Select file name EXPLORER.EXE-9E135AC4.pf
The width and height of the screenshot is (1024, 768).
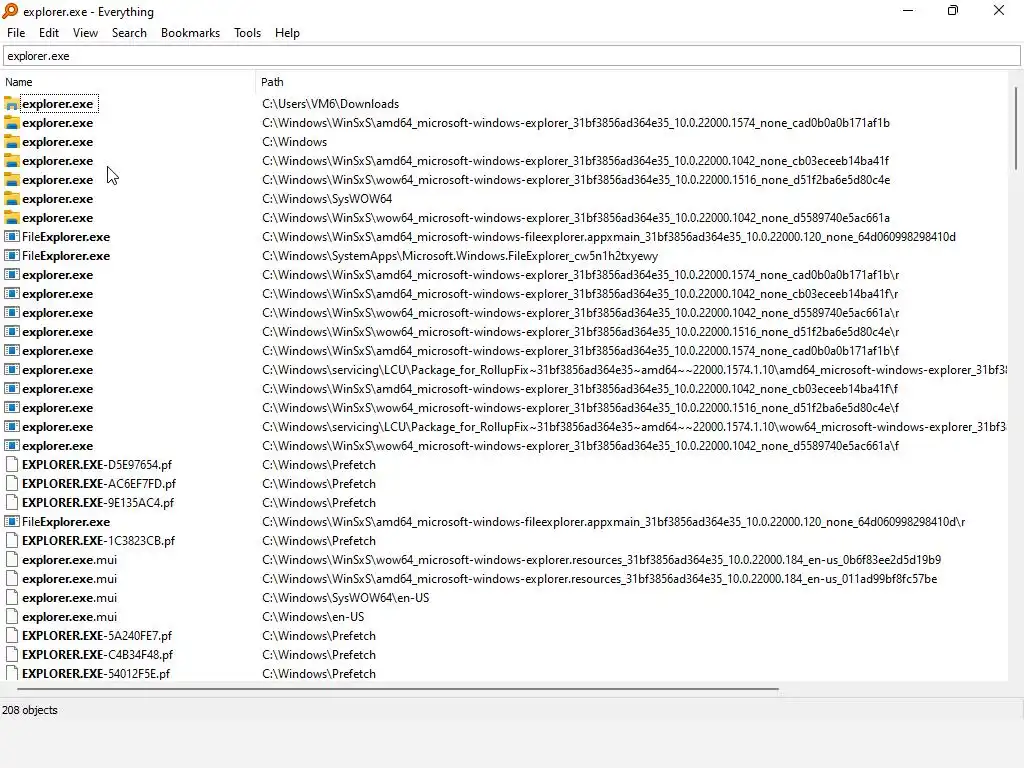pos(98,502)
